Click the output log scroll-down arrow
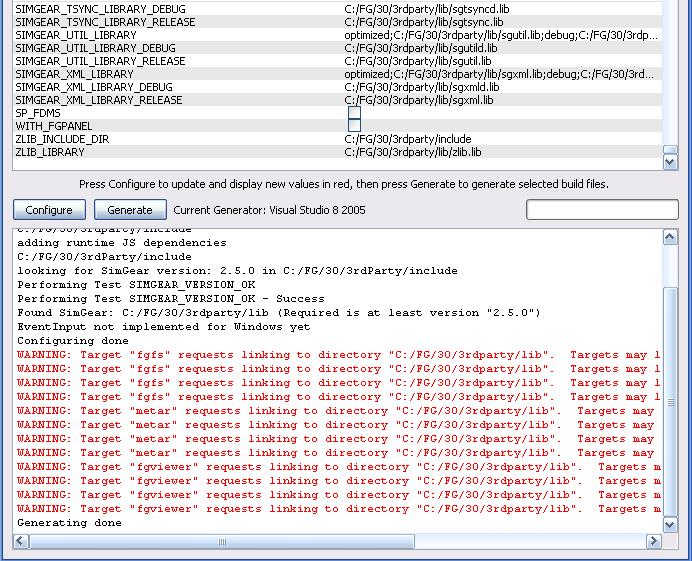The image size is (692, 561). pyautogui.click(x=670, y=523)
